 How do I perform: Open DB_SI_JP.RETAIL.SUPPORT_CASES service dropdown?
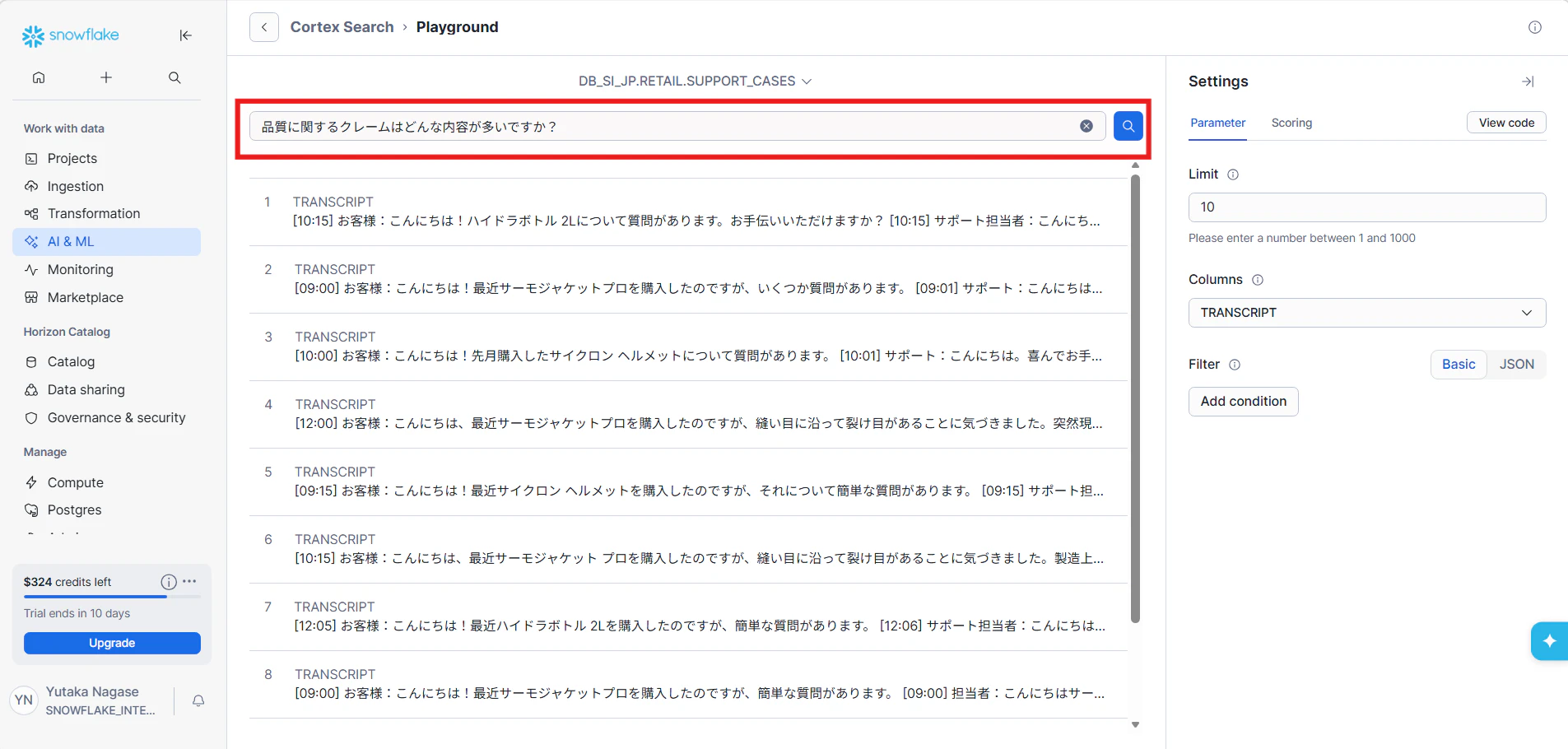(695, 81)
